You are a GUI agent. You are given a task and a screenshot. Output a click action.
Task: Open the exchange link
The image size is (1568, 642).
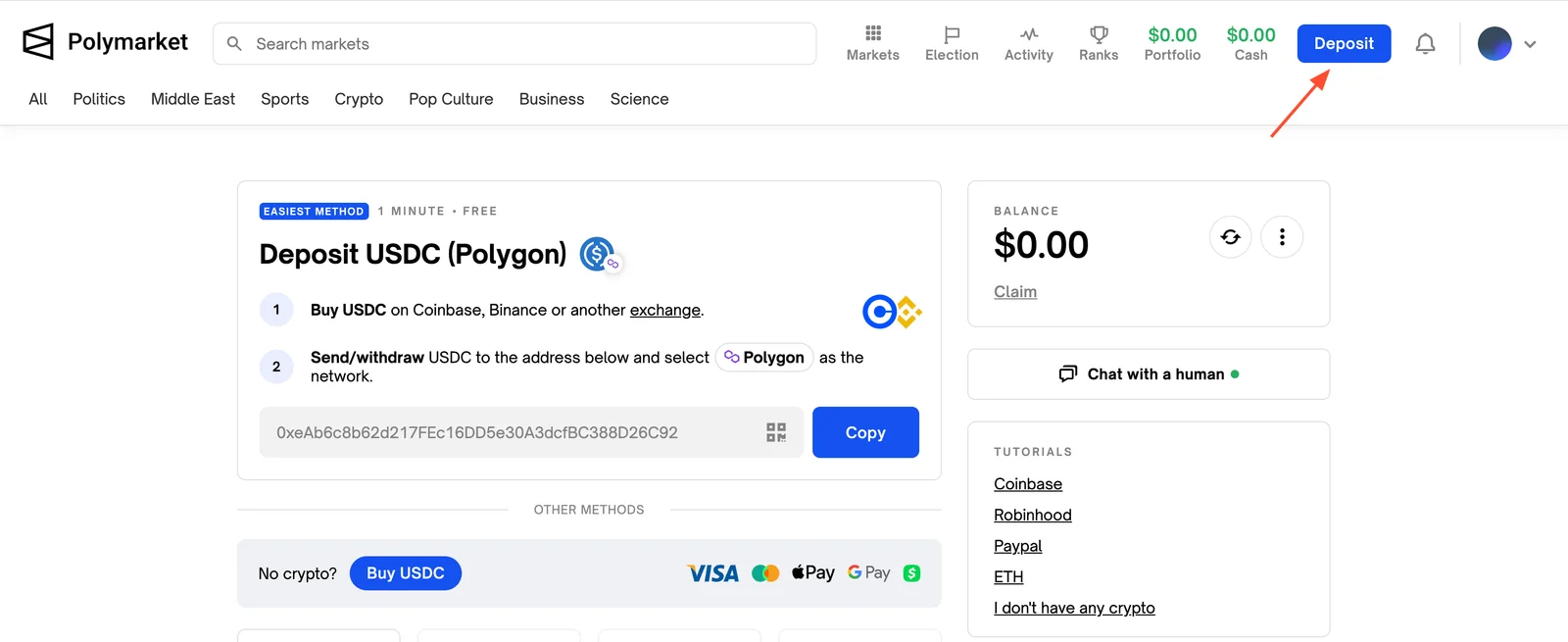(665, 310)
